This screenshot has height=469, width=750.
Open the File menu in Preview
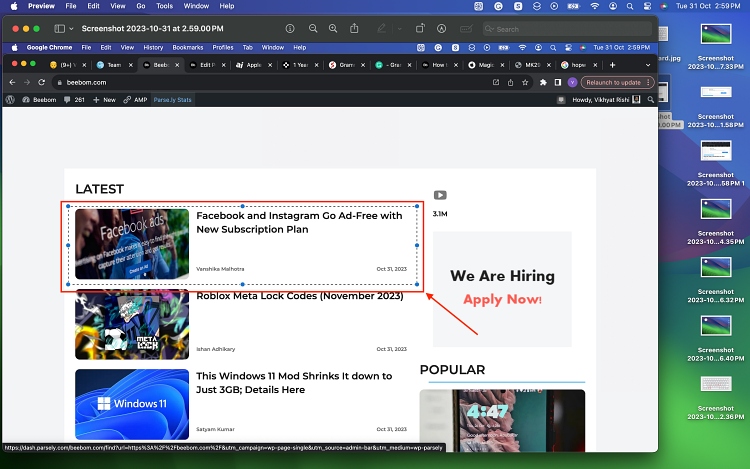point(69,6)
